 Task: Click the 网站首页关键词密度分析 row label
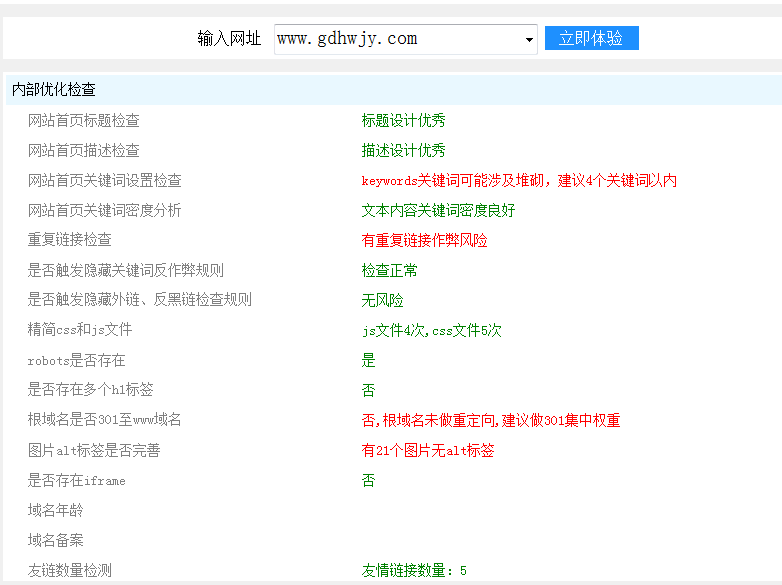tap(105, 211)
